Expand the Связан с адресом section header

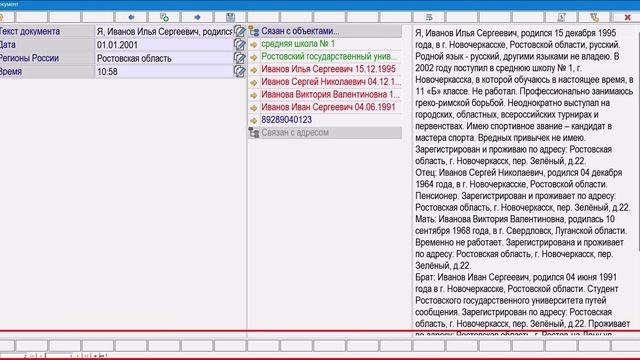click(x=325, y=133)
